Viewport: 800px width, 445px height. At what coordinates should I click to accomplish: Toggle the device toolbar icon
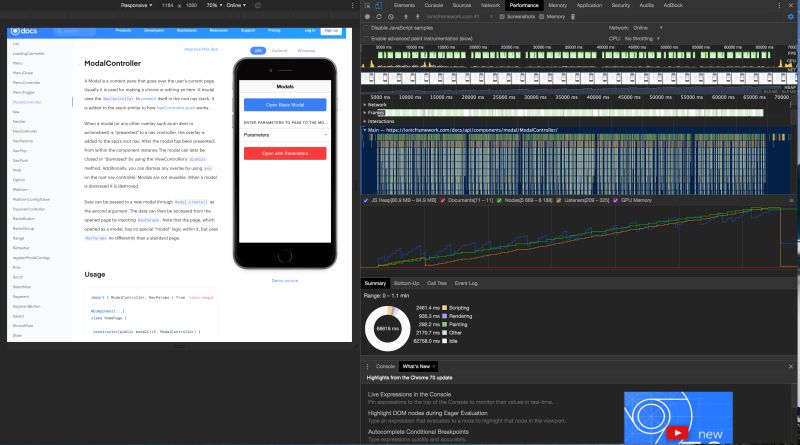(x=379, y=5)
